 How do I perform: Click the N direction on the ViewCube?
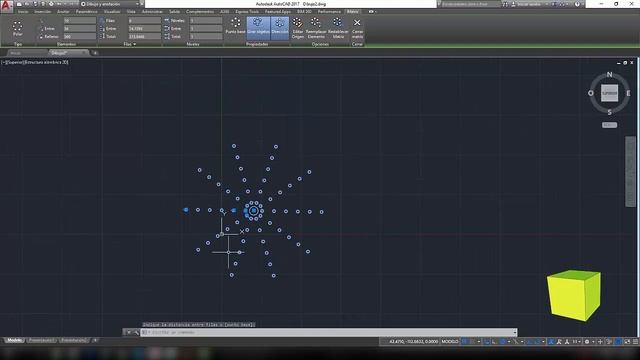click(609, 75)
